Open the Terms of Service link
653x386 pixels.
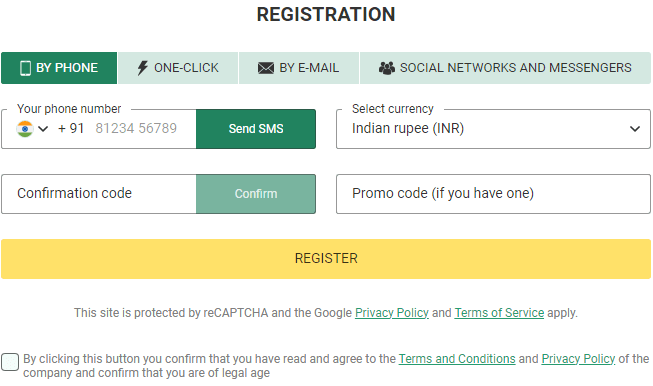click(x=499, y=313)
